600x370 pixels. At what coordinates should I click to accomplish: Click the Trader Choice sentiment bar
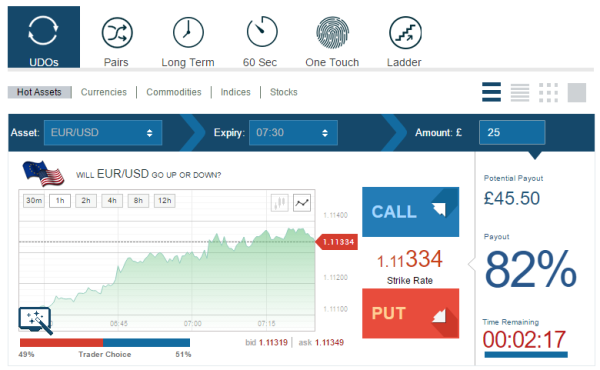105,342
